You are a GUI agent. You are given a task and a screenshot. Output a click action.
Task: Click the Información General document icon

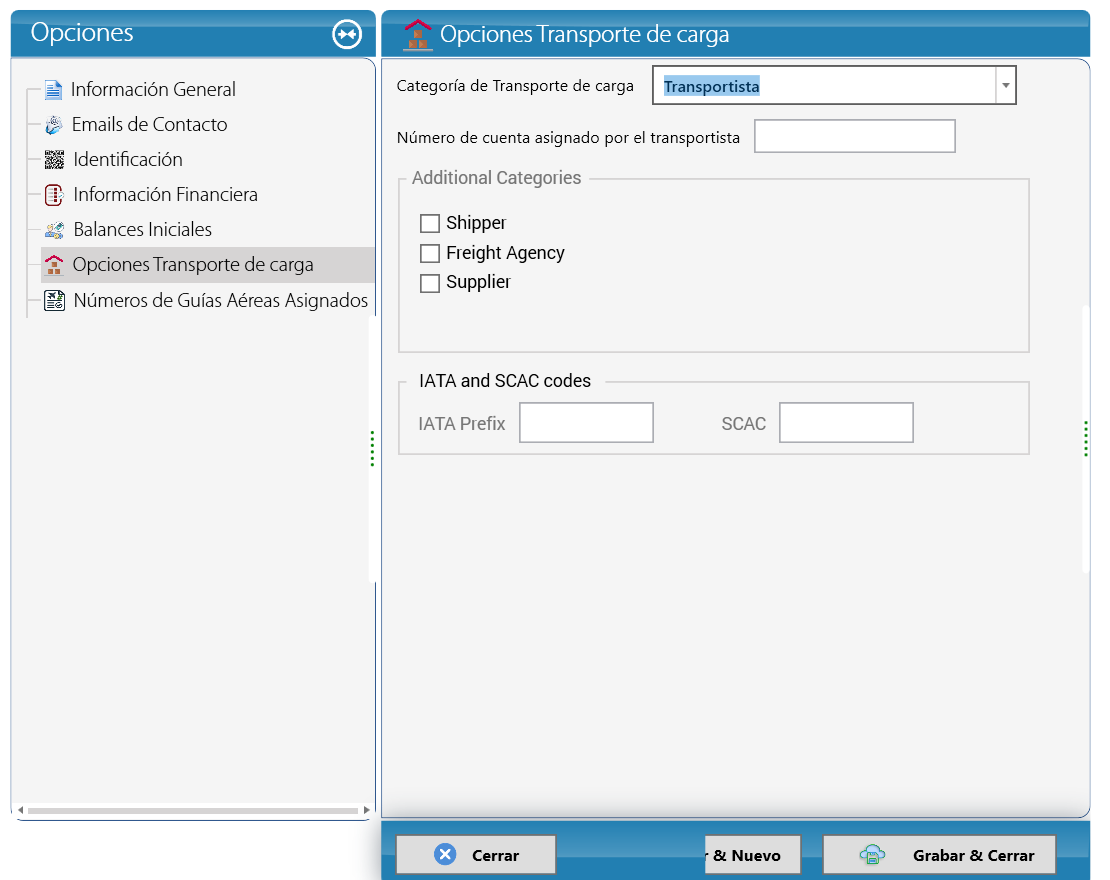(x=53, y=89)
